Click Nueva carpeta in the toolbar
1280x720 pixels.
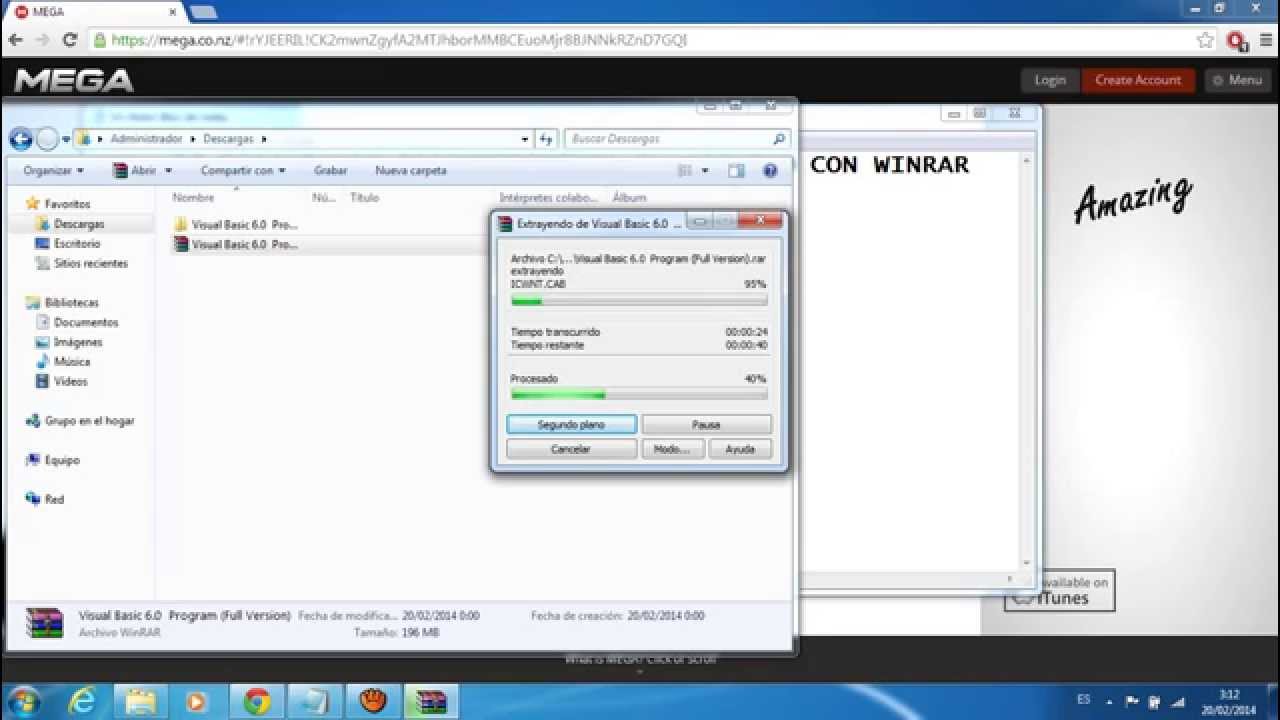point(410,171)
